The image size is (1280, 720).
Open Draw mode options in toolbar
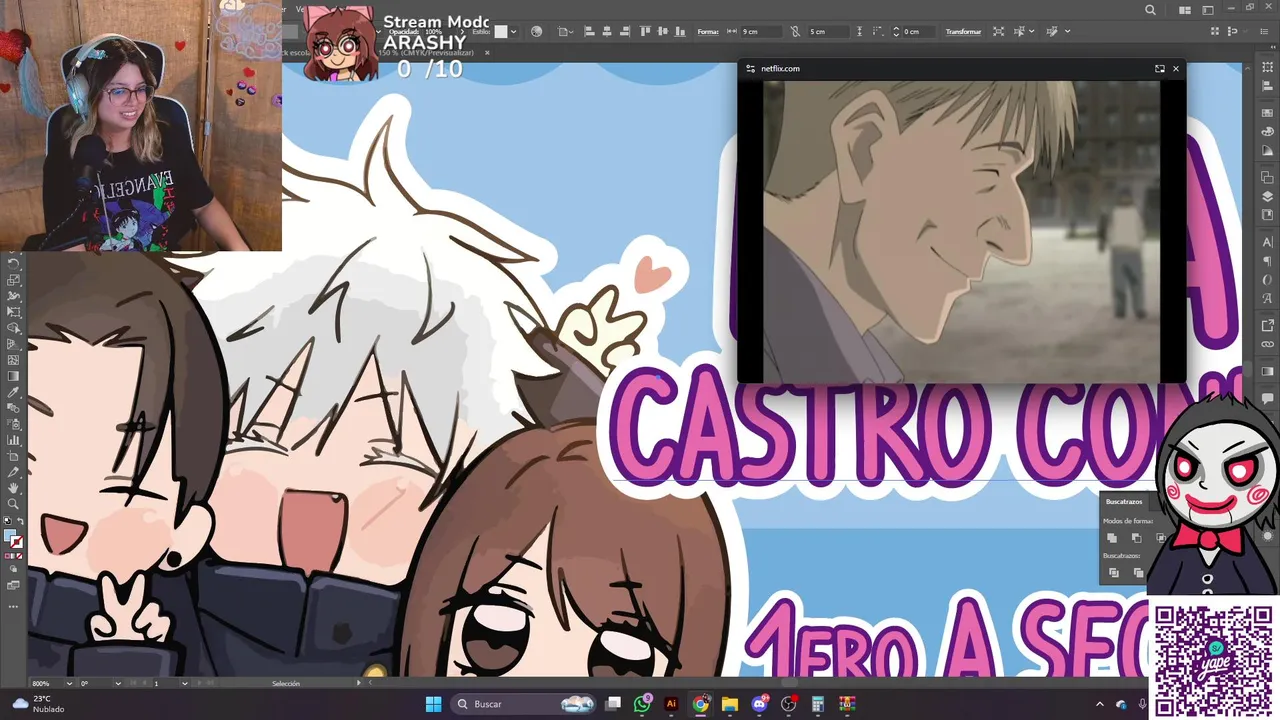tap(14, 569)
